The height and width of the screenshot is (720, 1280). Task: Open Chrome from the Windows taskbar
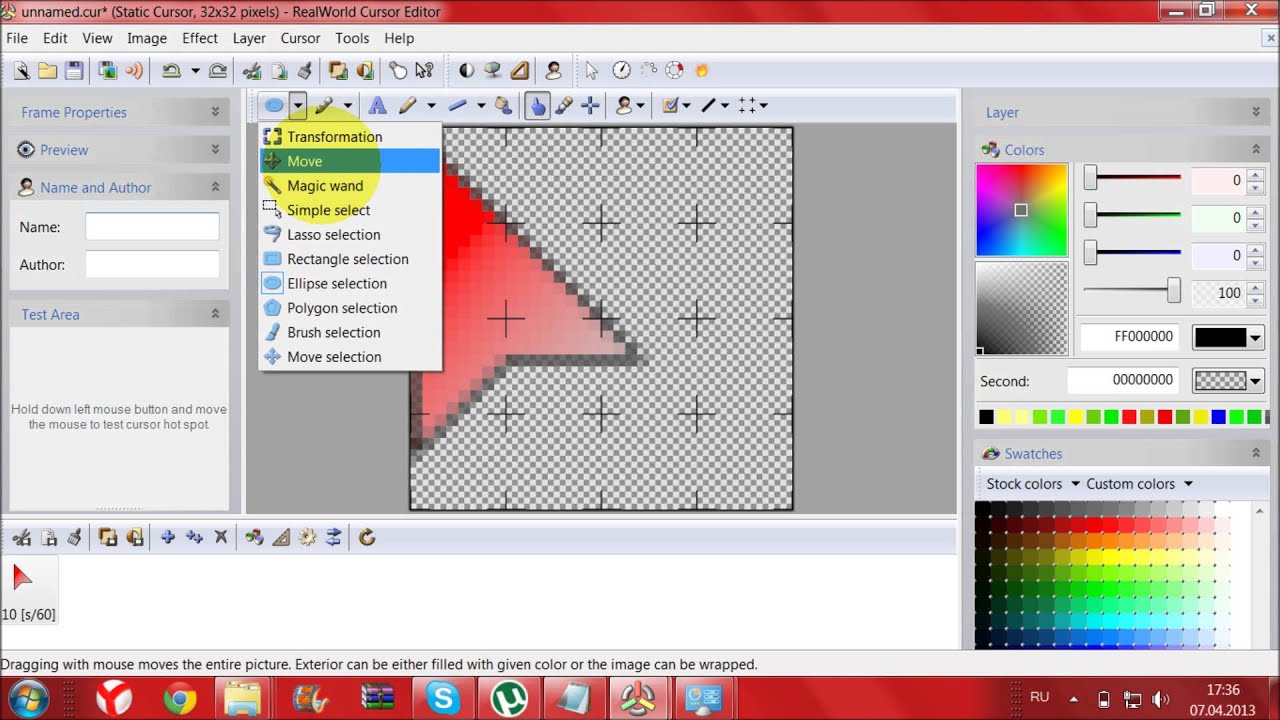coord(180,698)
